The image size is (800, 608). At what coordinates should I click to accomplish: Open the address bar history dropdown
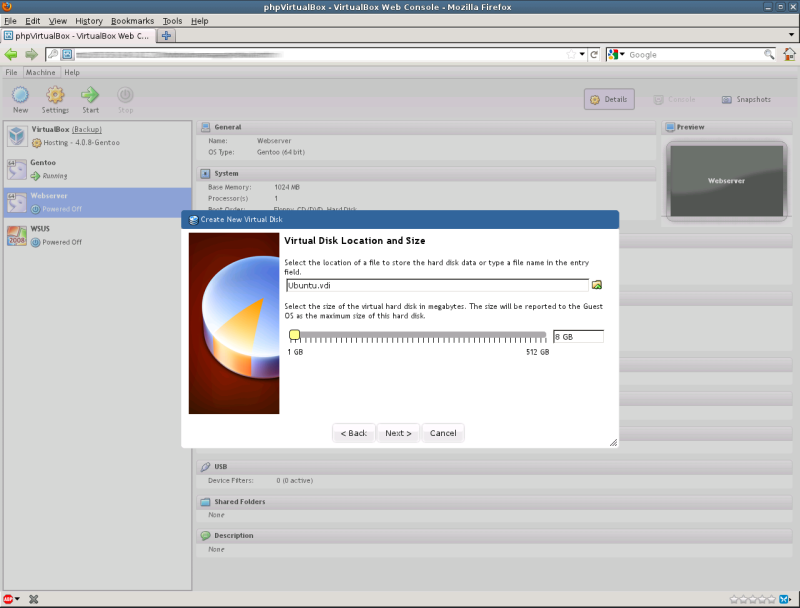pyautogui.click(x=582, y=54)
